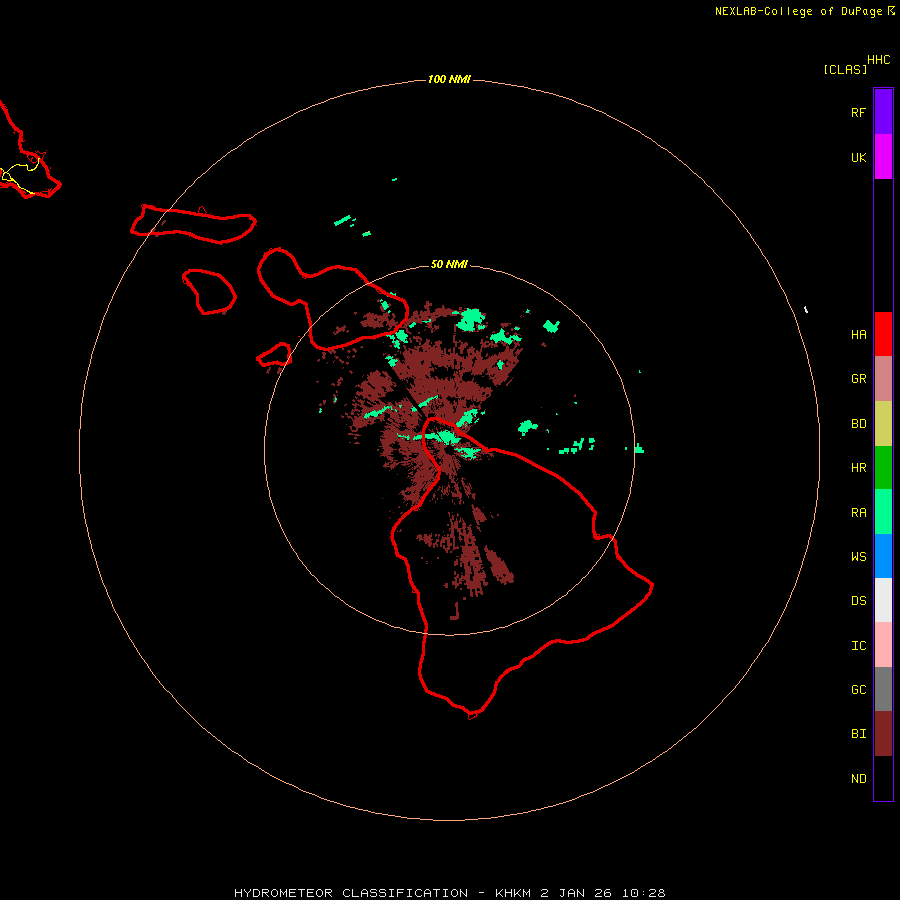900x900 pixels.
Task: Click the WS blue legend swatch
Action: click(883, 556)
